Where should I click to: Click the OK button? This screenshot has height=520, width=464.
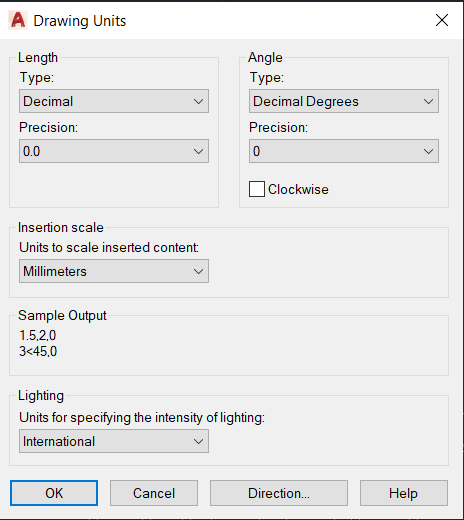(x=54, y=493)
